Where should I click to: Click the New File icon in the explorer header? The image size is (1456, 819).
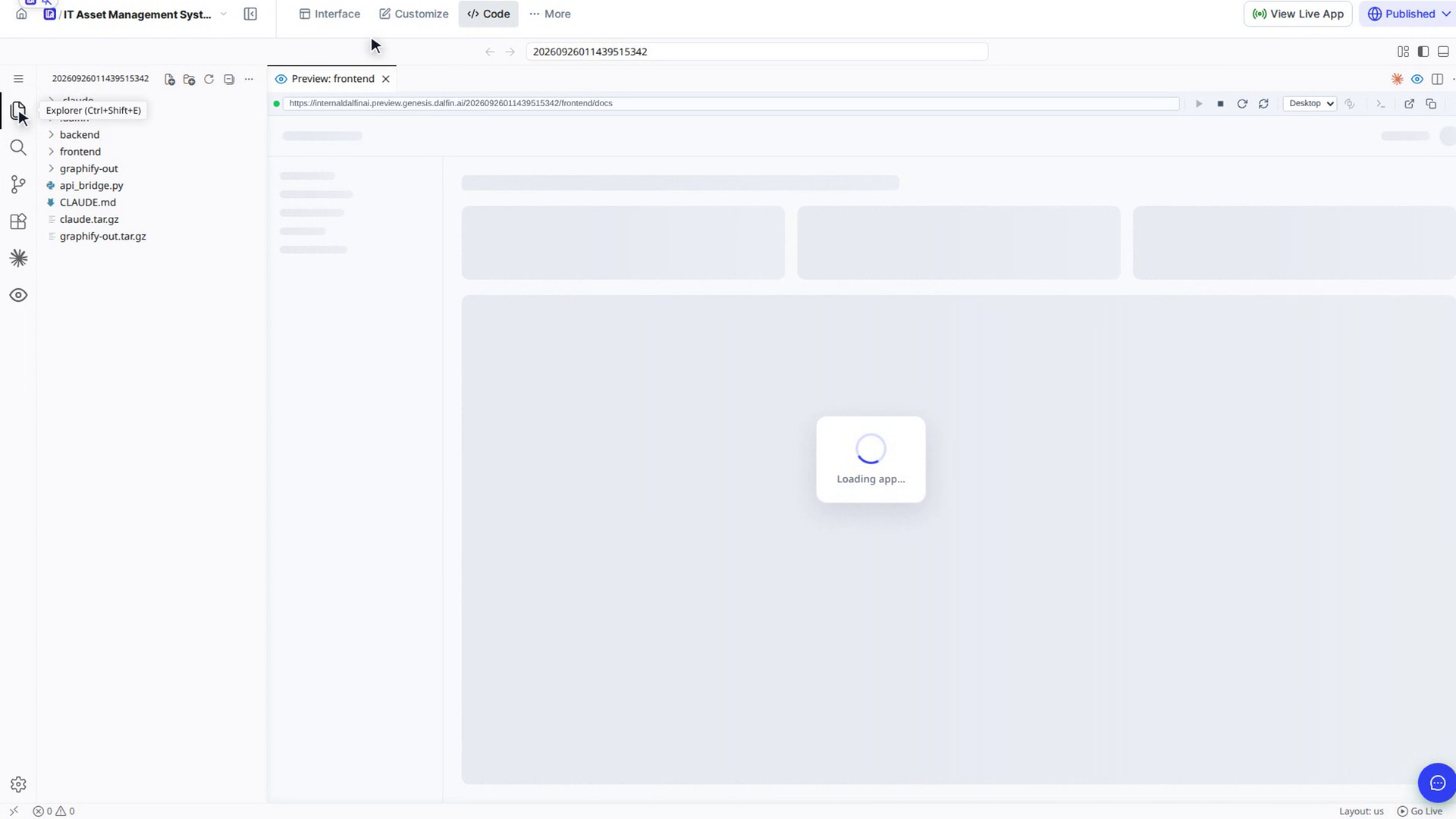pyautogui.click(x=169, y=79)
